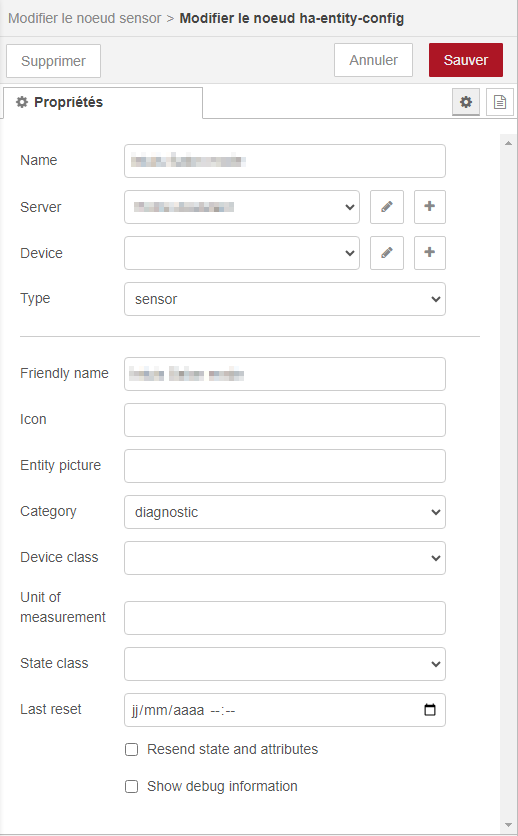Add a new Device with plus icon
The image size is (518, 836).
(x=430, y=253)
